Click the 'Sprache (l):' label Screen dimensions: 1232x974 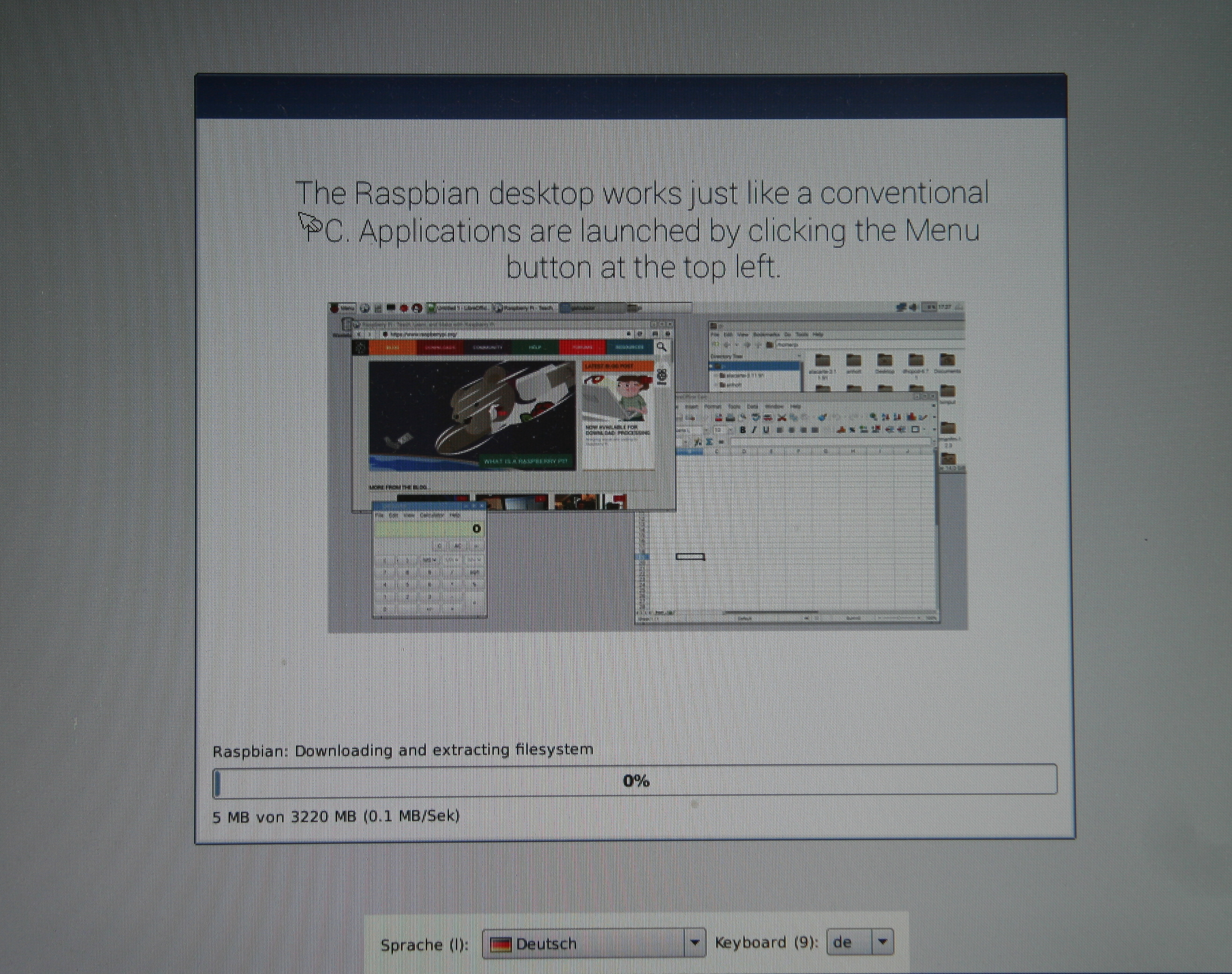pos(424,945)
